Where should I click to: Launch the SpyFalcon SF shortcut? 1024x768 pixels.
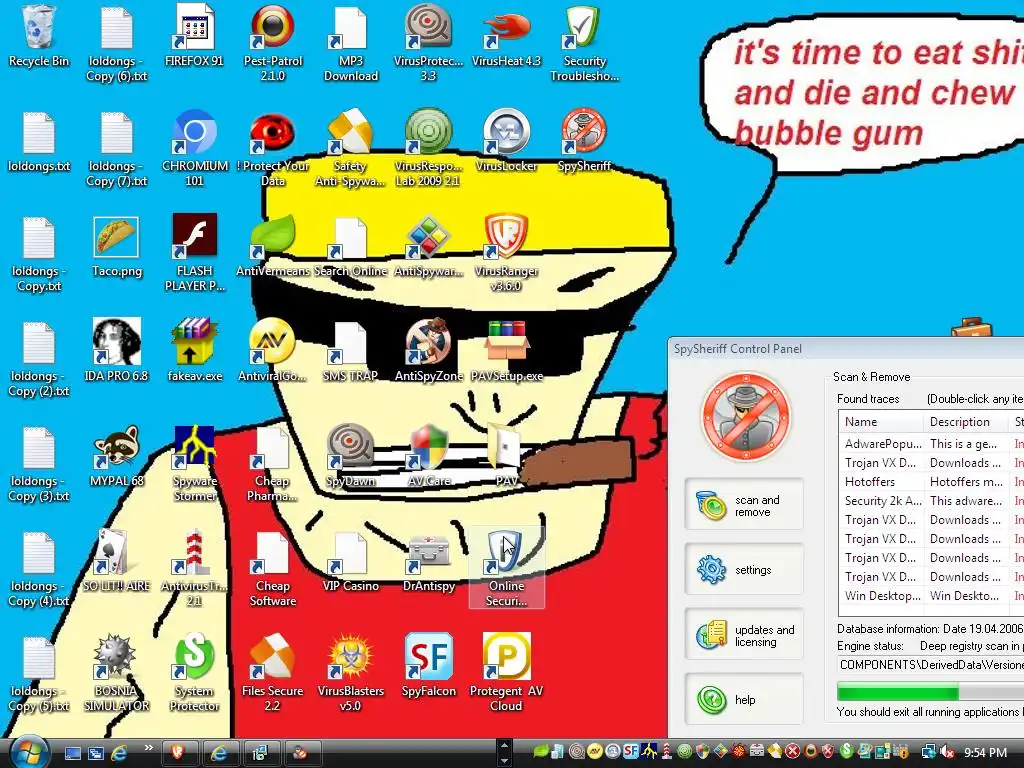[428, 665]
